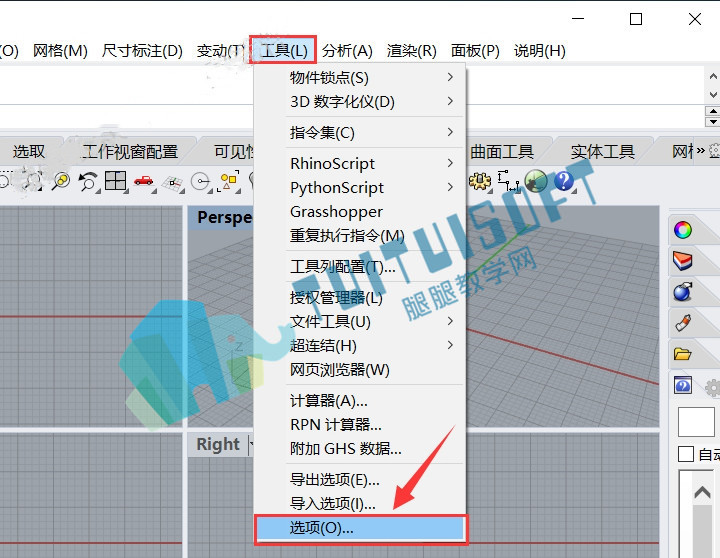Image resolution: width=720 pixels, height=558 pixels.
Task: Expand the 超连结(H) submenu
Action: point(359,345)
